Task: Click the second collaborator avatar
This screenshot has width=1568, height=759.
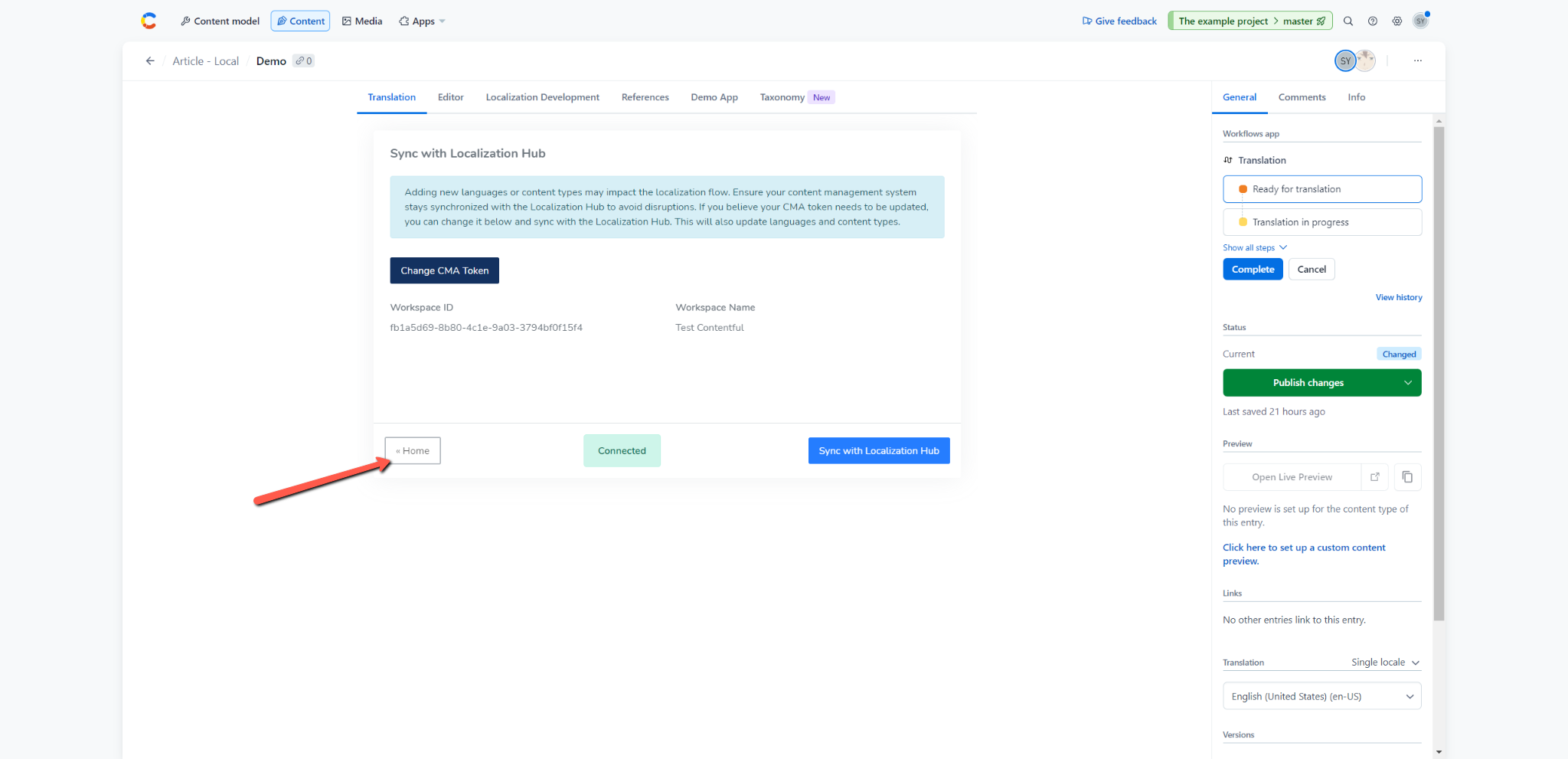Action: point(1366,61)
